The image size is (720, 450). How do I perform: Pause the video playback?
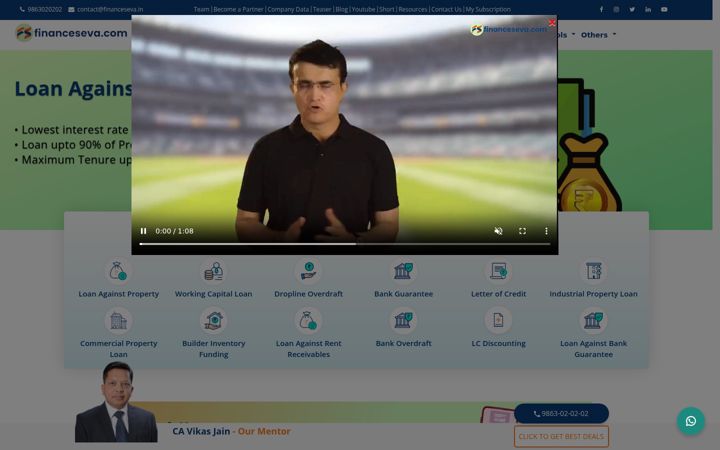143,231
